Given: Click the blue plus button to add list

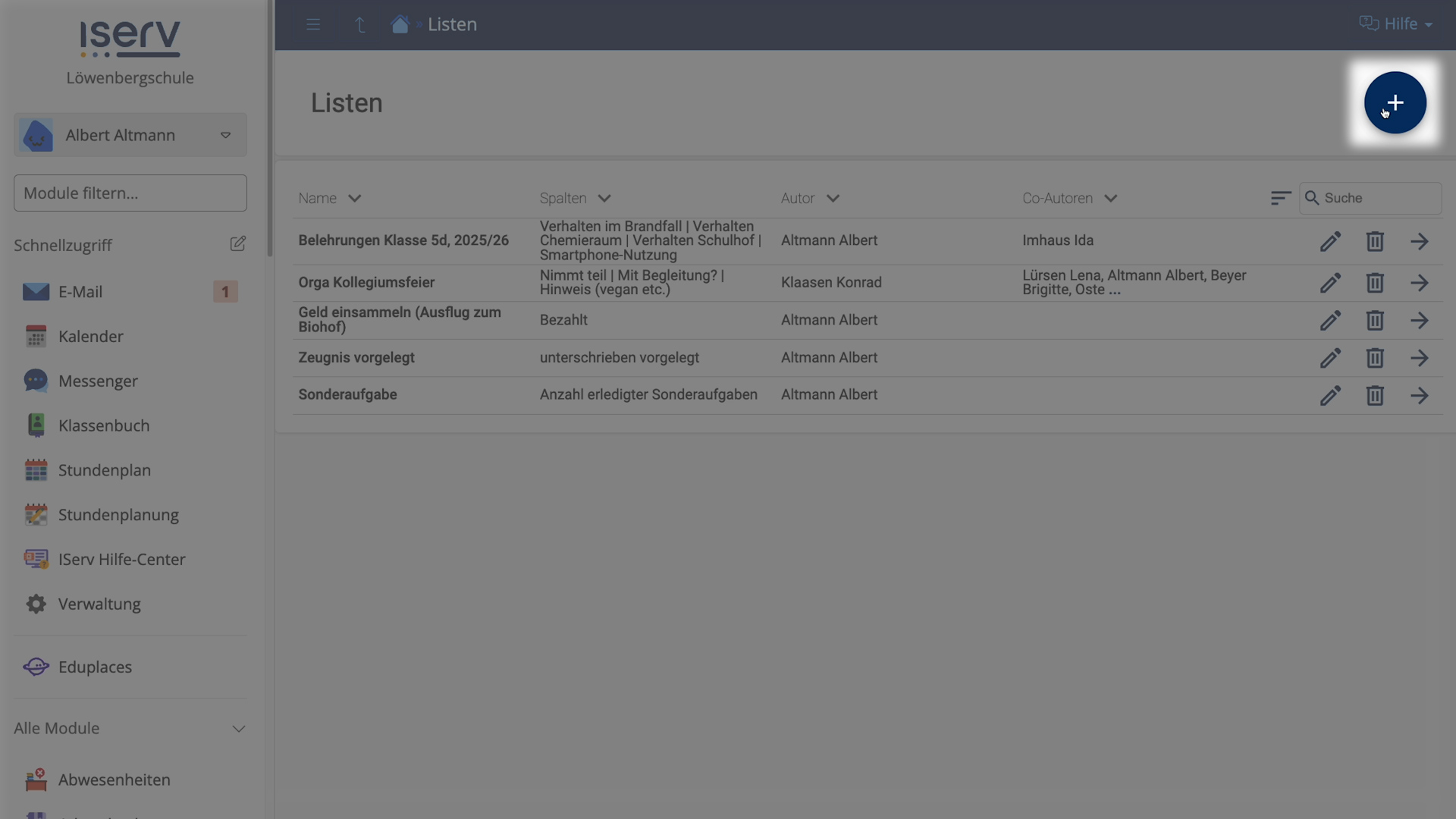Looking at the screenshot, I should tap(1395, 102).
